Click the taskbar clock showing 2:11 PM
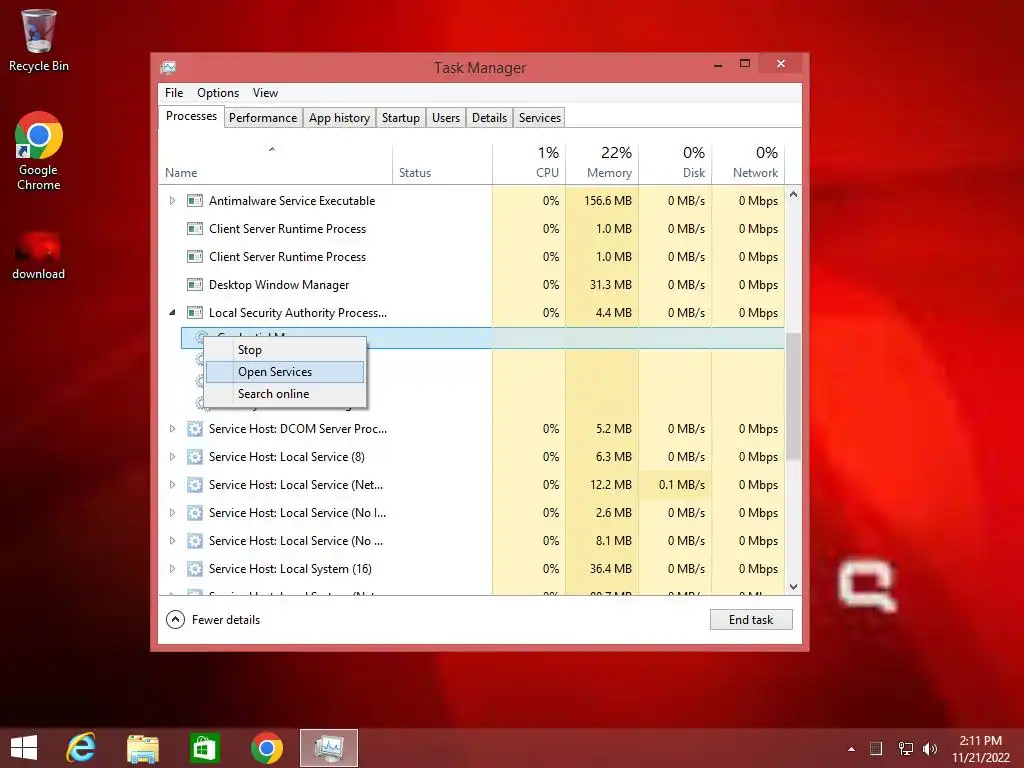This screenshot has width=1024, height=768. pos(980,749)
